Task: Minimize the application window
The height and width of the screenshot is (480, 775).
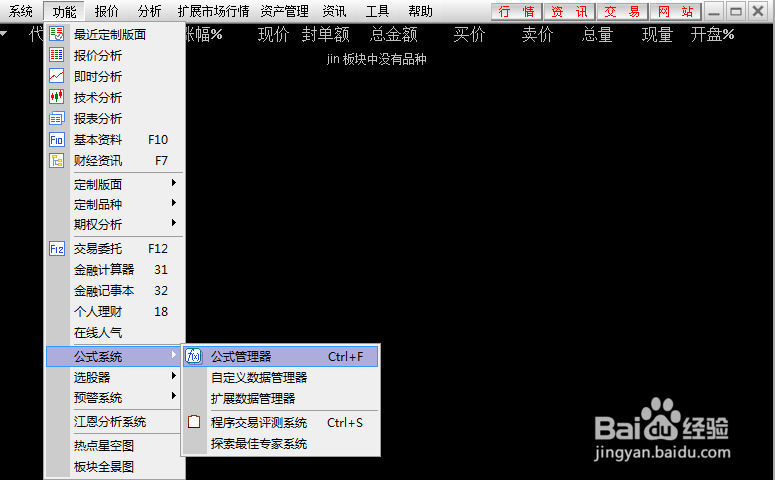Action: (714, 11)
